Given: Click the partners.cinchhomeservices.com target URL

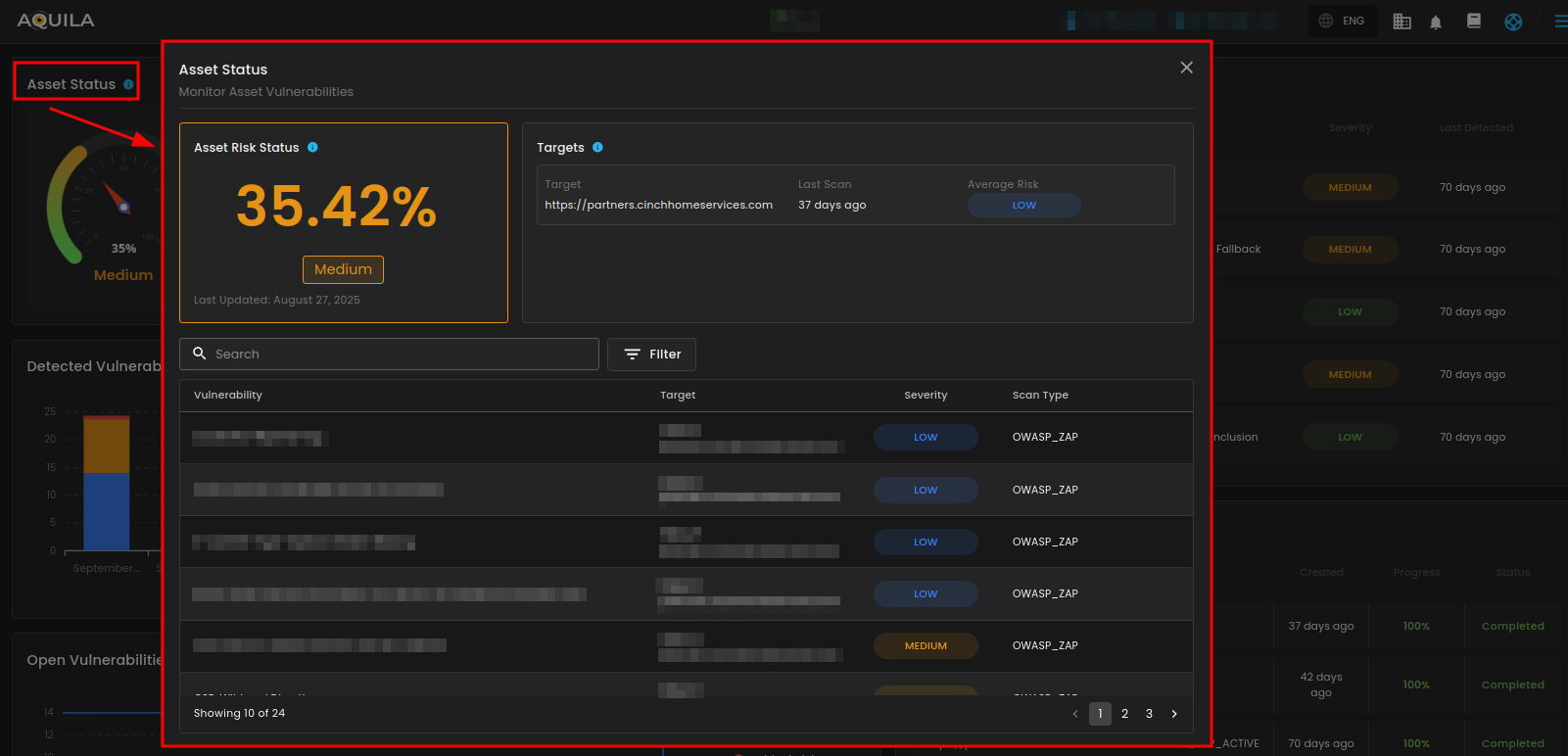Looking at the screenshot, I should tap(658, 205).
